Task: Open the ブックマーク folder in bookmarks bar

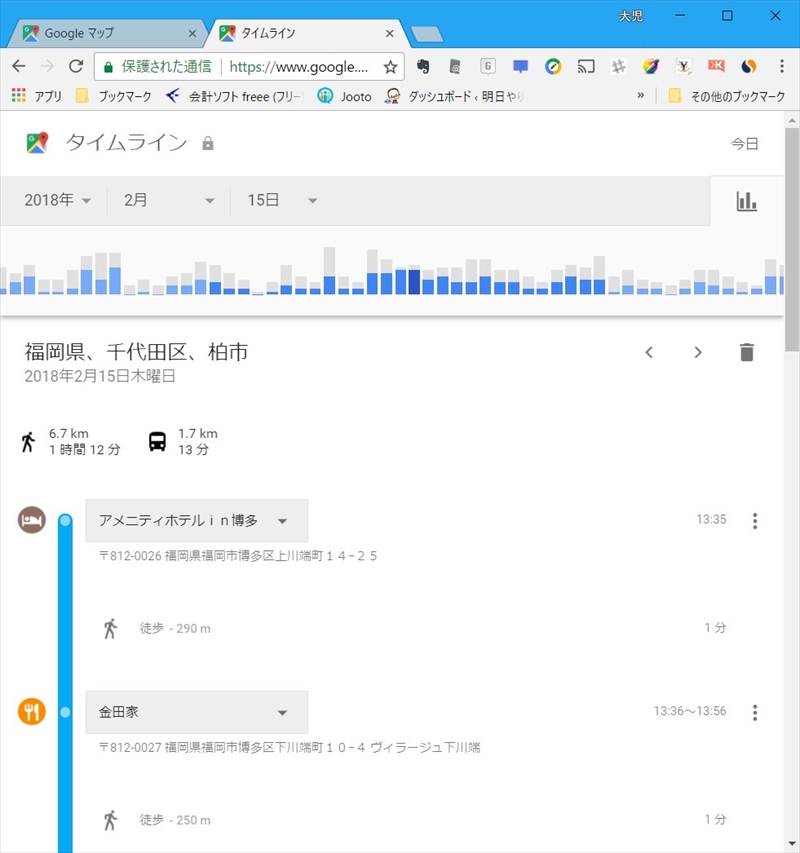Action: pos(114,96)
